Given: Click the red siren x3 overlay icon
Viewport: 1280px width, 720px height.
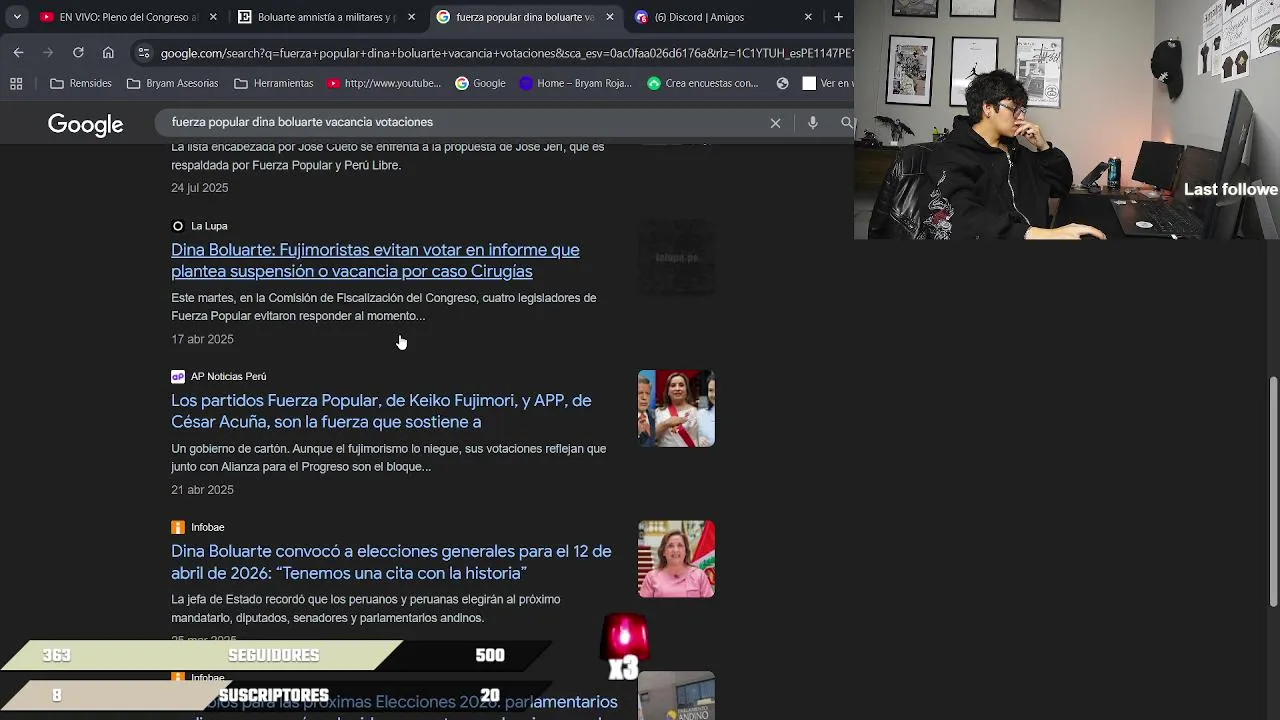Looking at the screenshot, I should click(x=624, y=648).
